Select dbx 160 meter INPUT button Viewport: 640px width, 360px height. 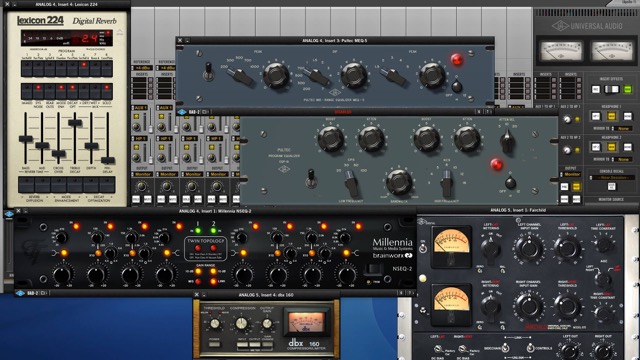[x=242, y=344]
